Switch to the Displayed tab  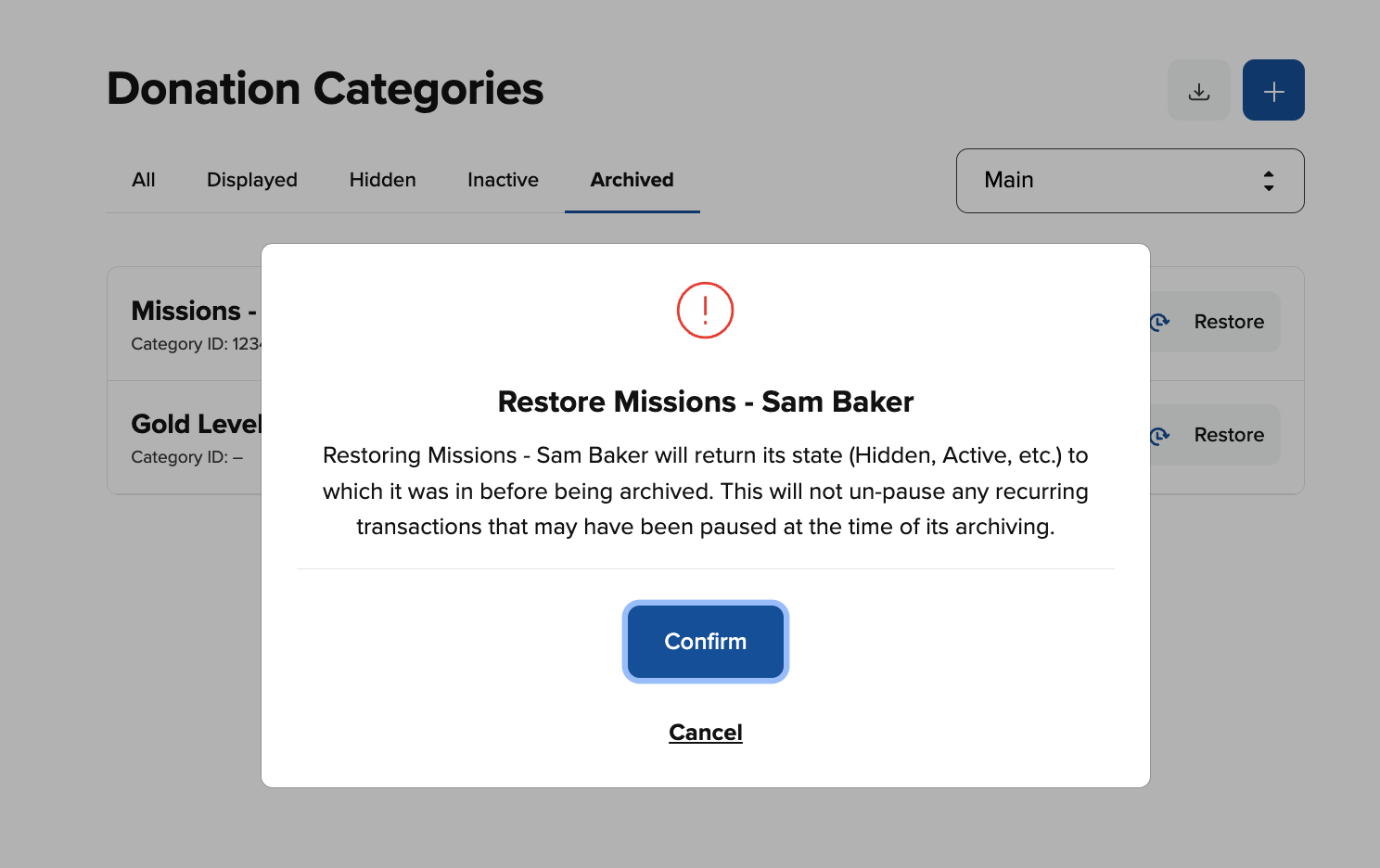[x=251, y=180]
